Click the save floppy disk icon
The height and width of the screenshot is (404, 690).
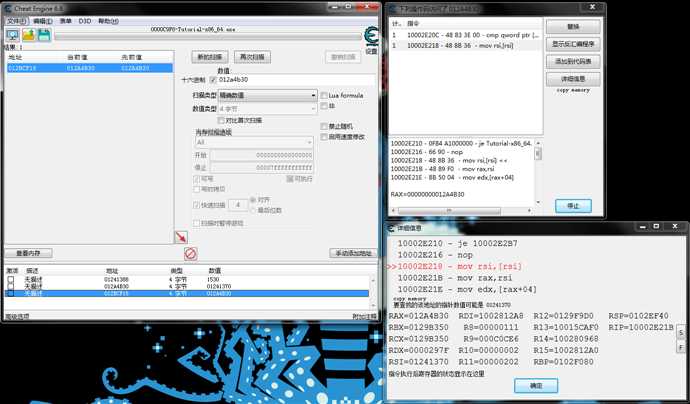pos(44,35)
